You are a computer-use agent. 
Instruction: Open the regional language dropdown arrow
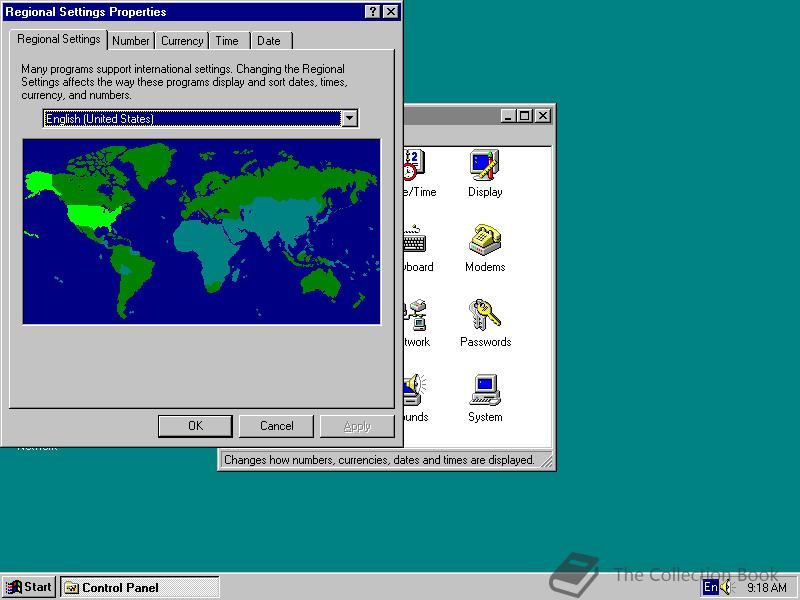click(x=349, y=118)
